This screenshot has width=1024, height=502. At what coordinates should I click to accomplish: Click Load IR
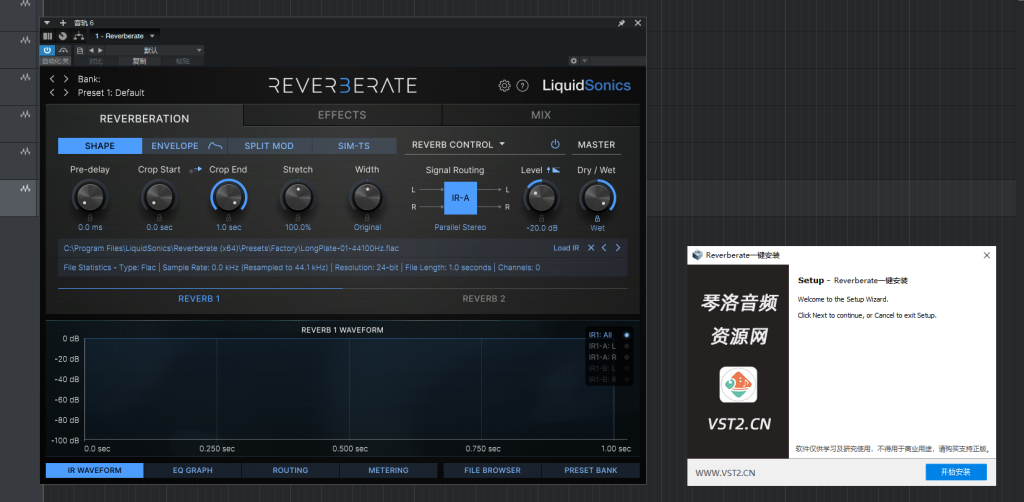tap(566, 248)
